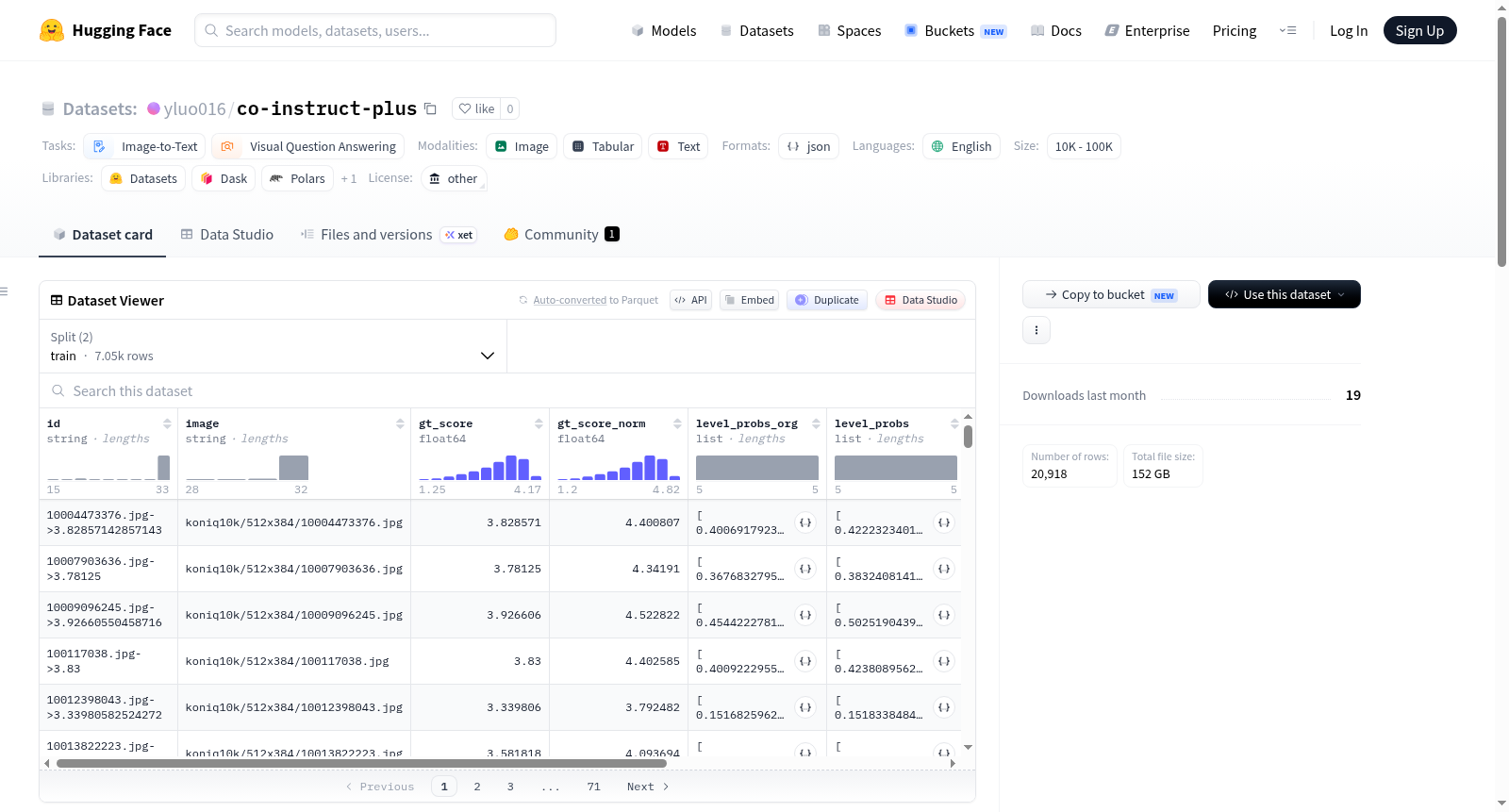1509x812 pixels.
Task: Open the extra navigation menu
Action: point(1287,30)
